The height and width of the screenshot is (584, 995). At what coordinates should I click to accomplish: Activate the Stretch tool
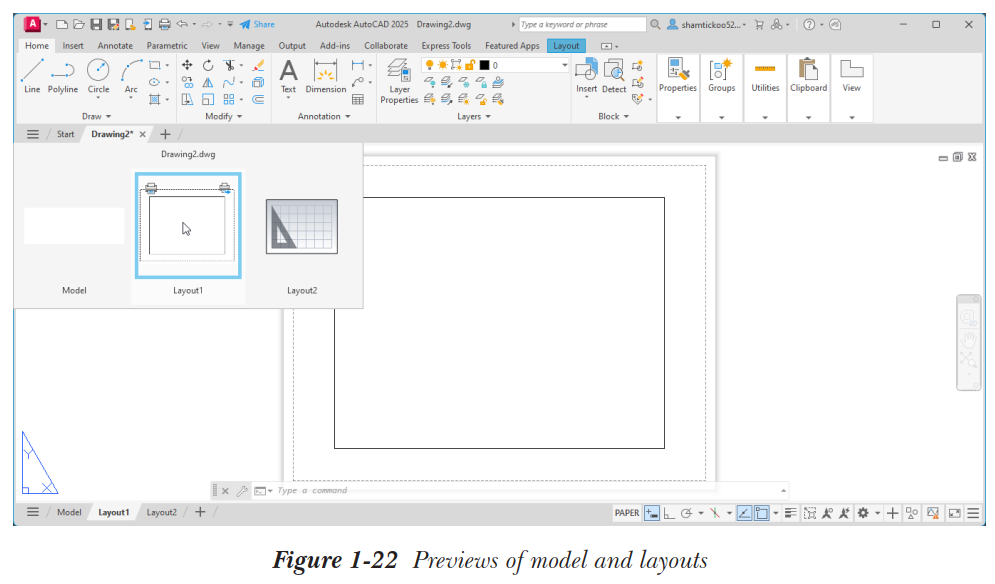tap(187, 100)
